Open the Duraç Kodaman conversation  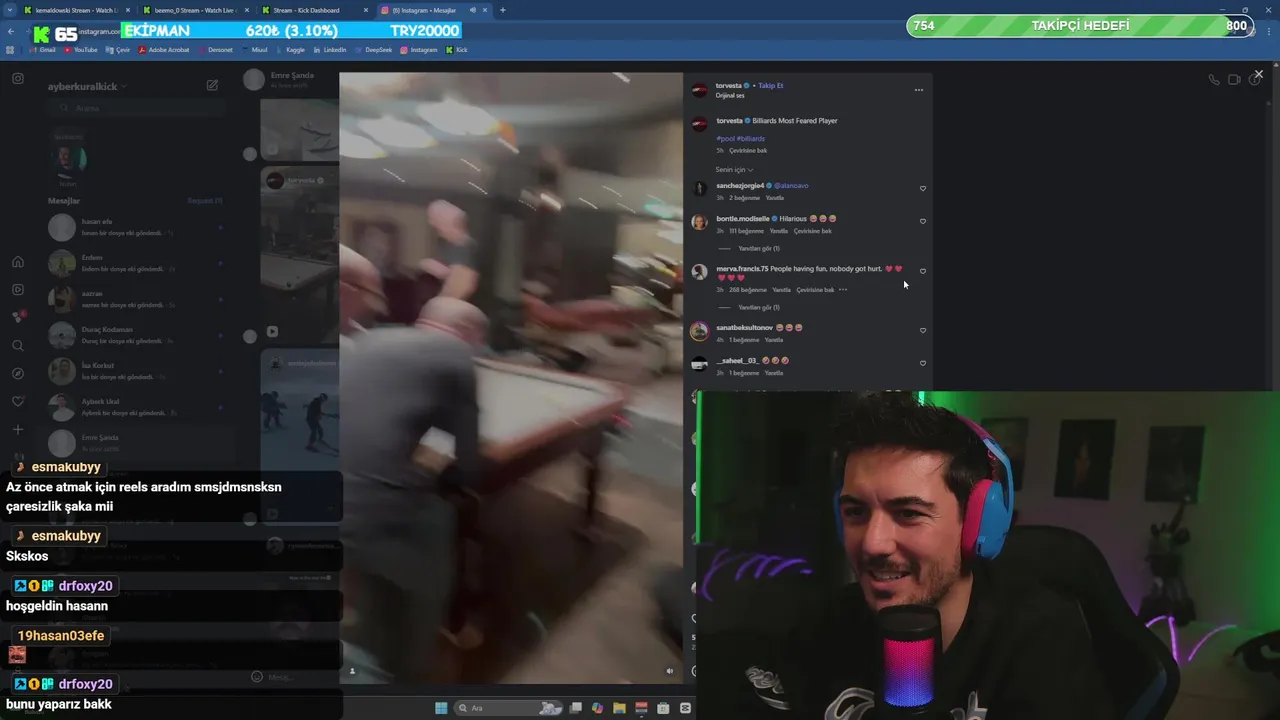tap(135, 335)
